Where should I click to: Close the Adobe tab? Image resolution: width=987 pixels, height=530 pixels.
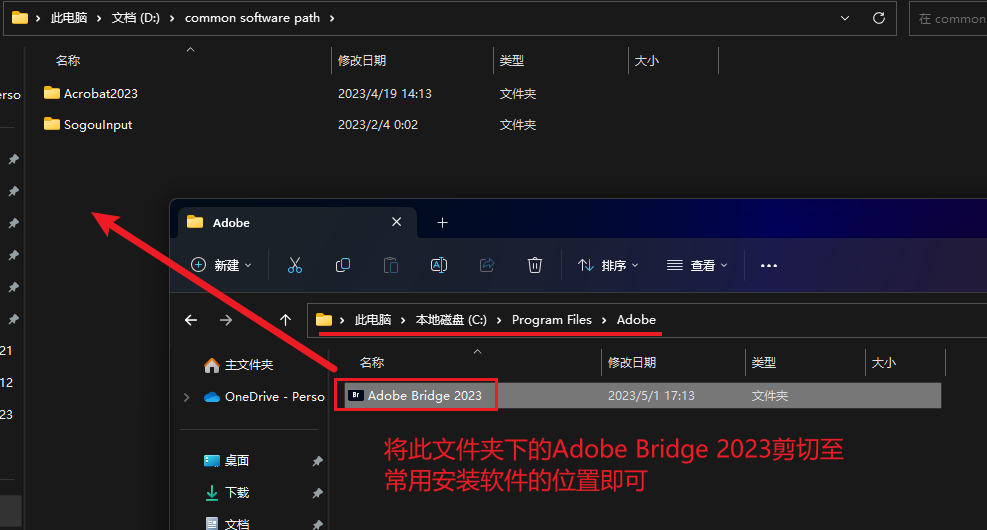[x=397, y=222]
